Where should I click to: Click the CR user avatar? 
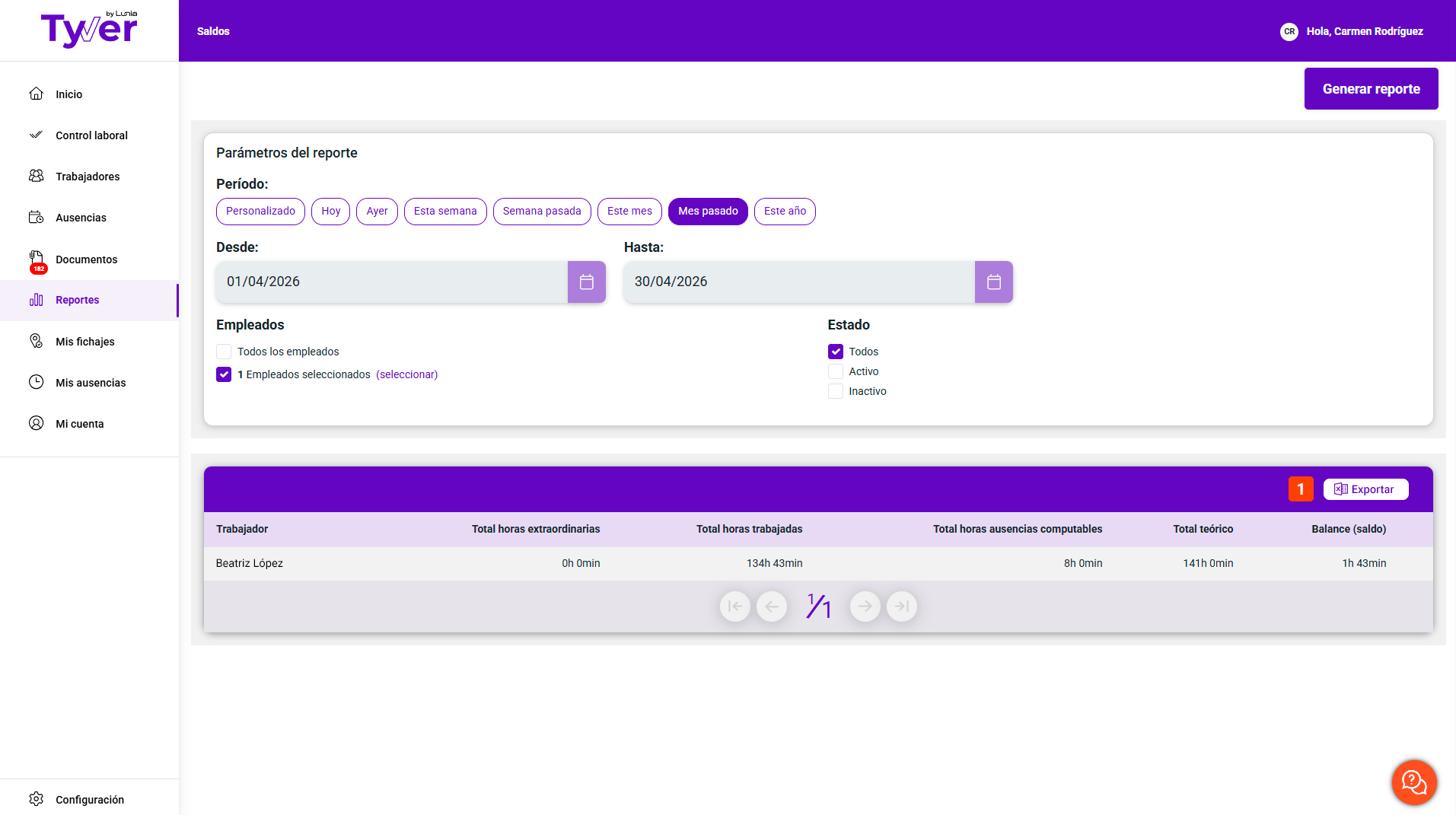(x=1289, y=31)
